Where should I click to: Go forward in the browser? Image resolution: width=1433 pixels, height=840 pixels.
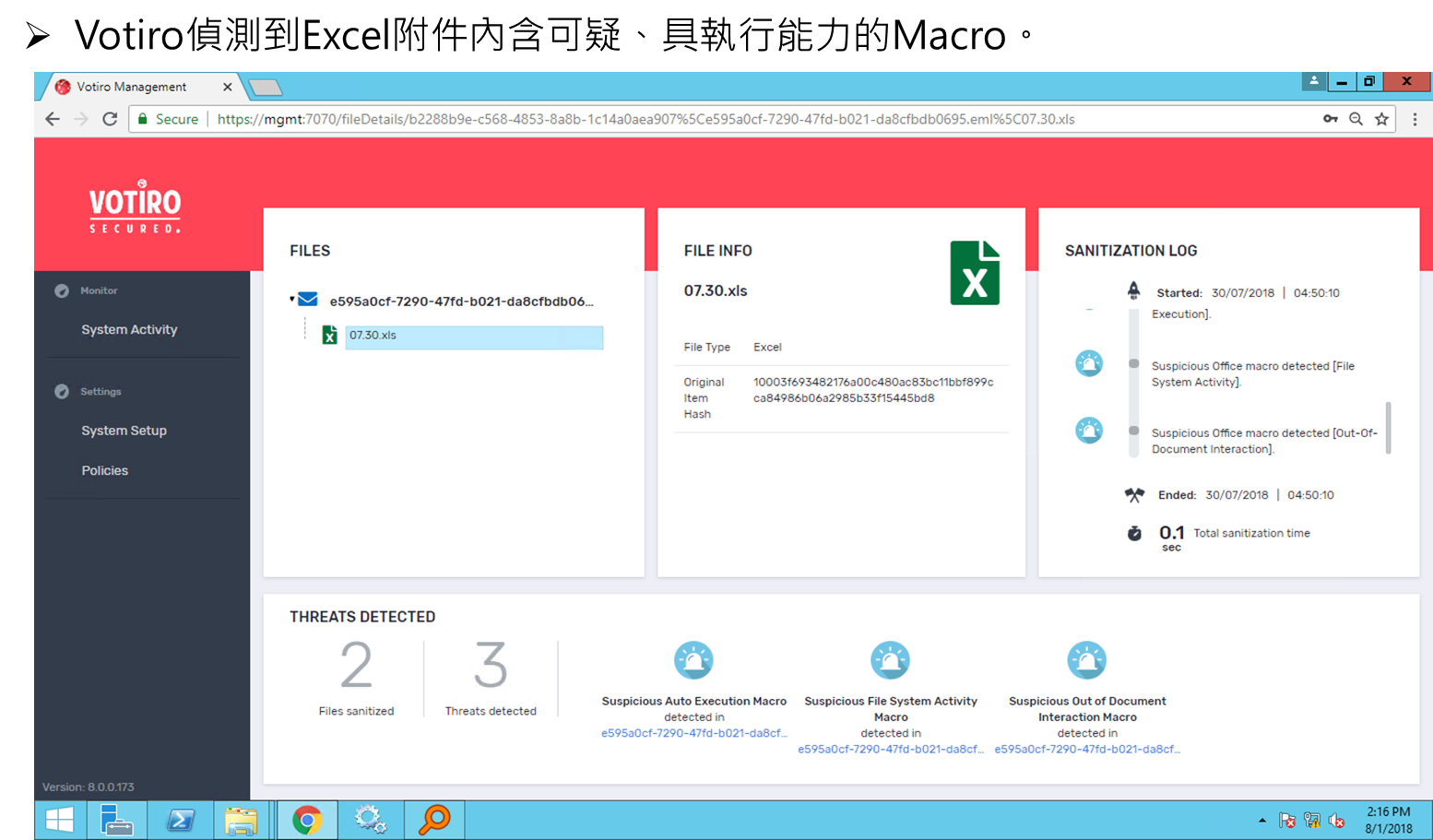point(81,119)
